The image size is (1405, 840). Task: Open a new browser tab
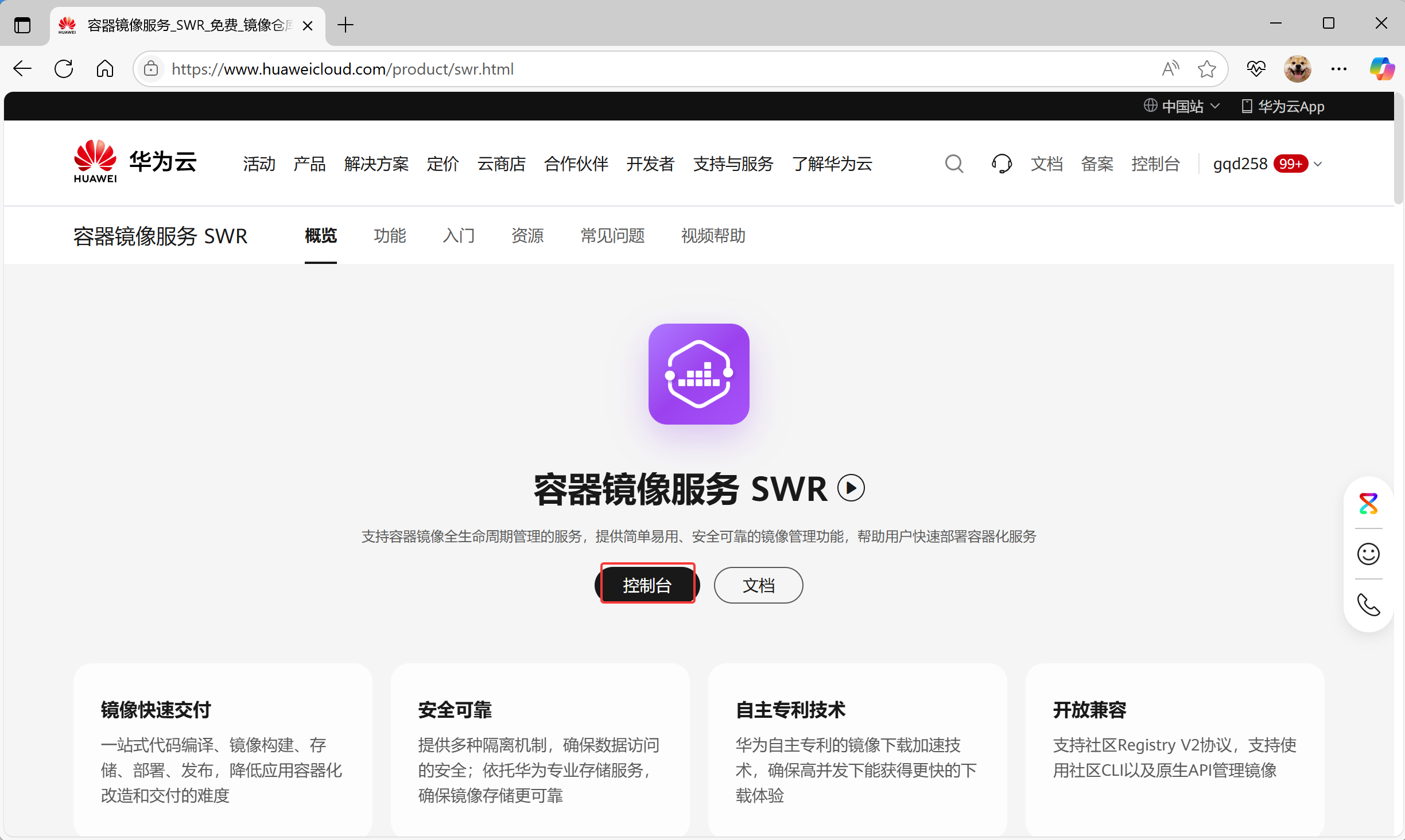pos(346,25)
